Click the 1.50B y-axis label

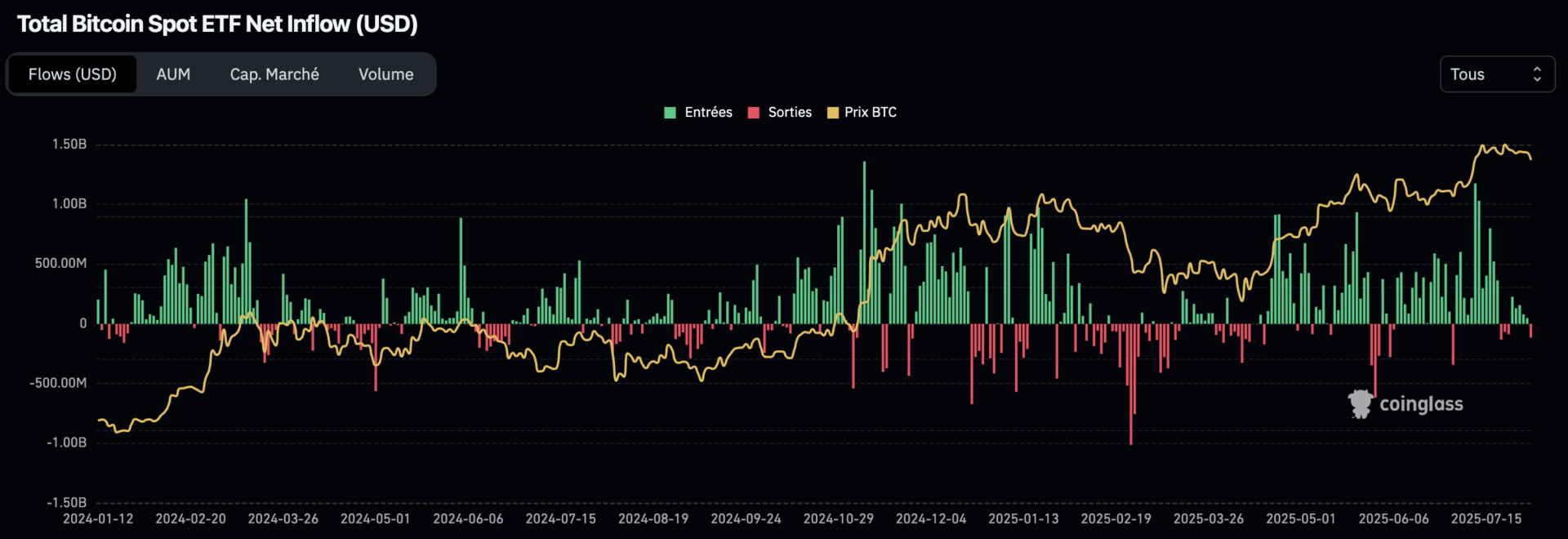(69, 145)
